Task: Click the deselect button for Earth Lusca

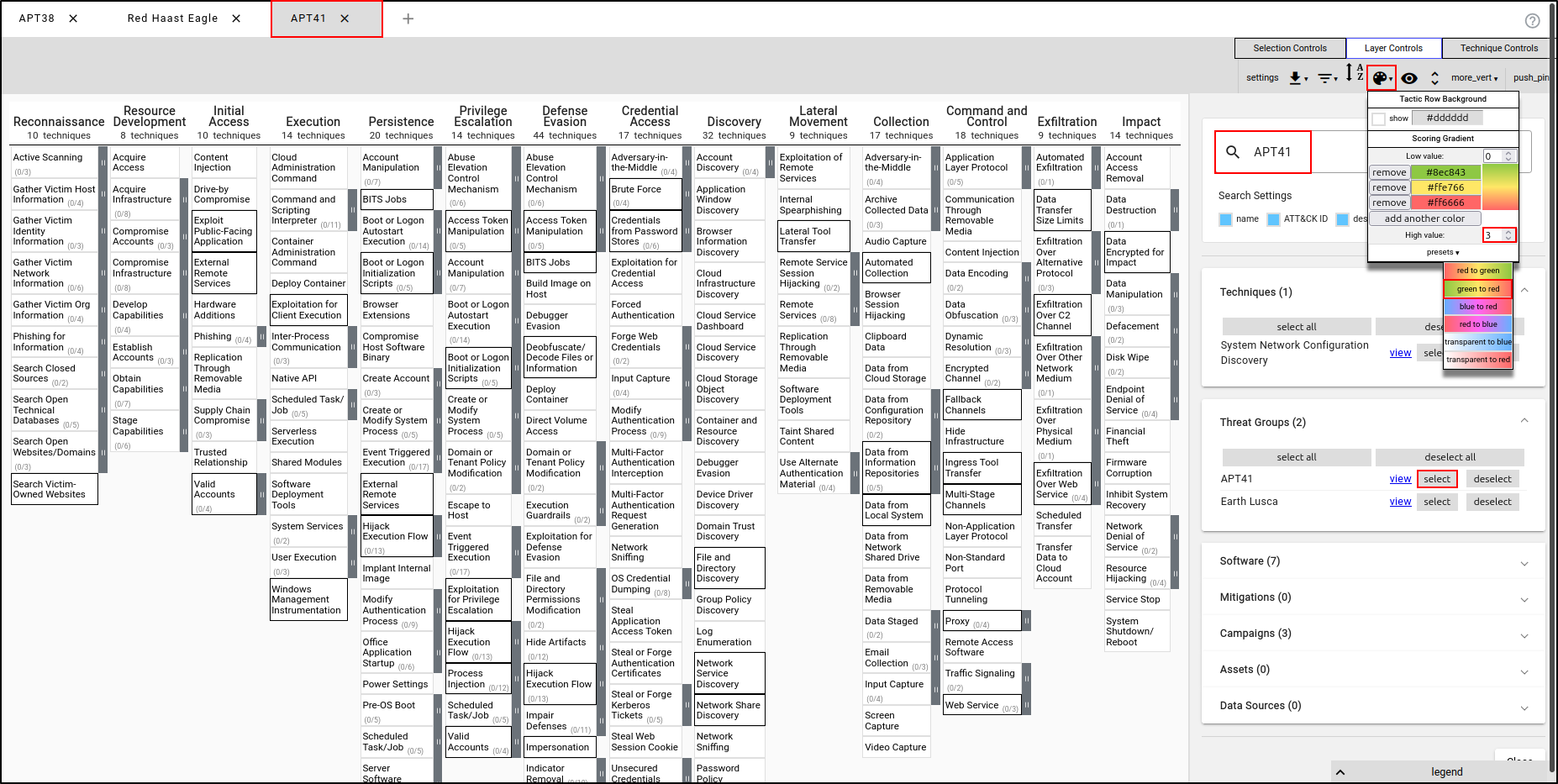Action: pyautogui.click(x=1492, y=502)
